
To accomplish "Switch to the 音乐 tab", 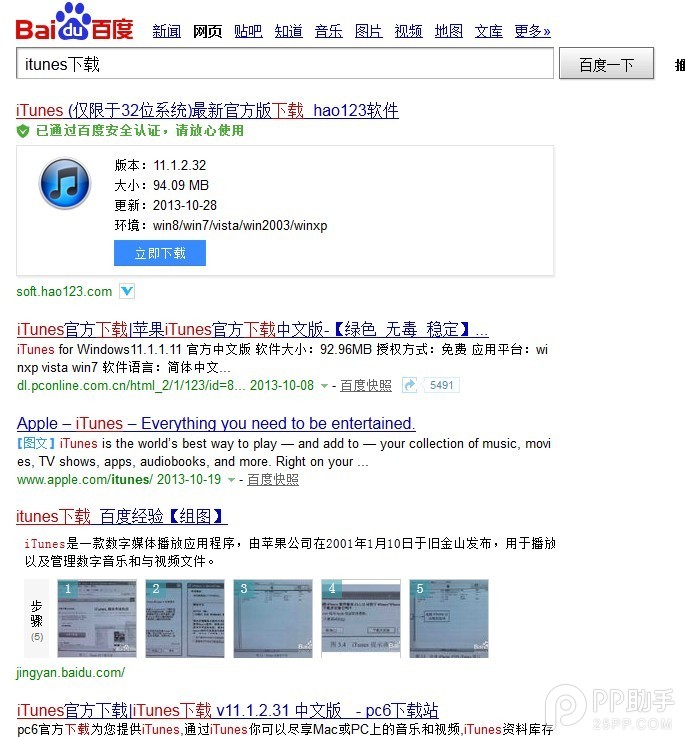I will [329, 31].
